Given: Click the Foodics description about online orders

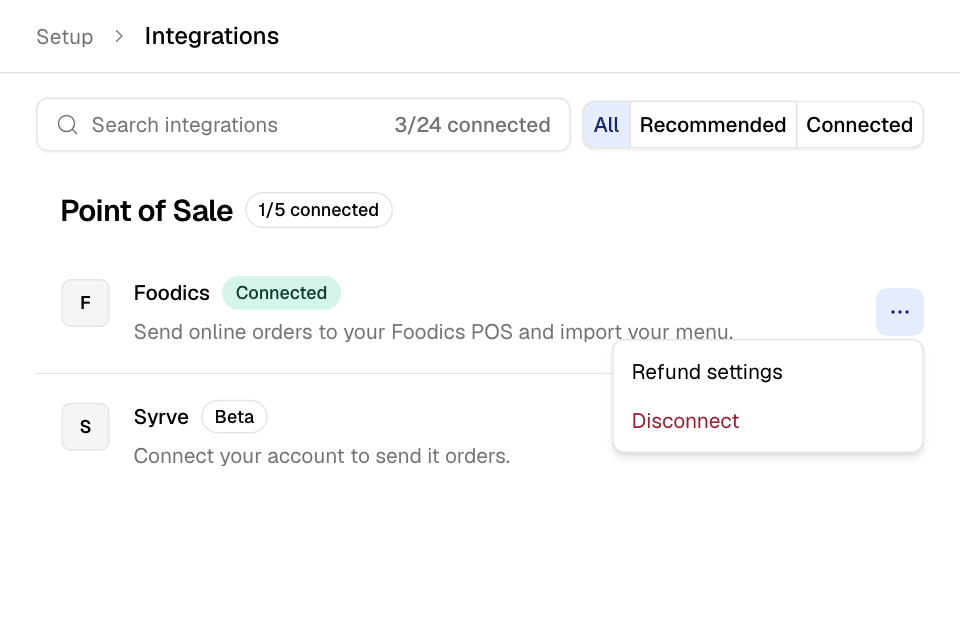Looking at the screenshot, I should coord(433,332).
